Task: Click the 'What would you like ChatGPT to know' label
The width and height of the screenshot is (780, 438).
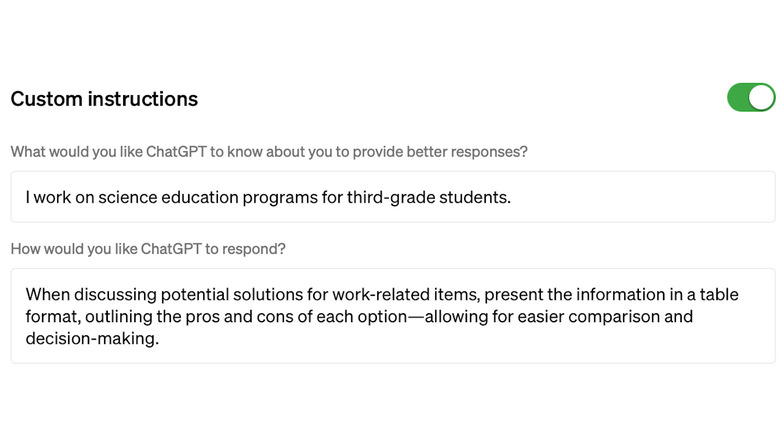Action: click(x=269, y=152)
